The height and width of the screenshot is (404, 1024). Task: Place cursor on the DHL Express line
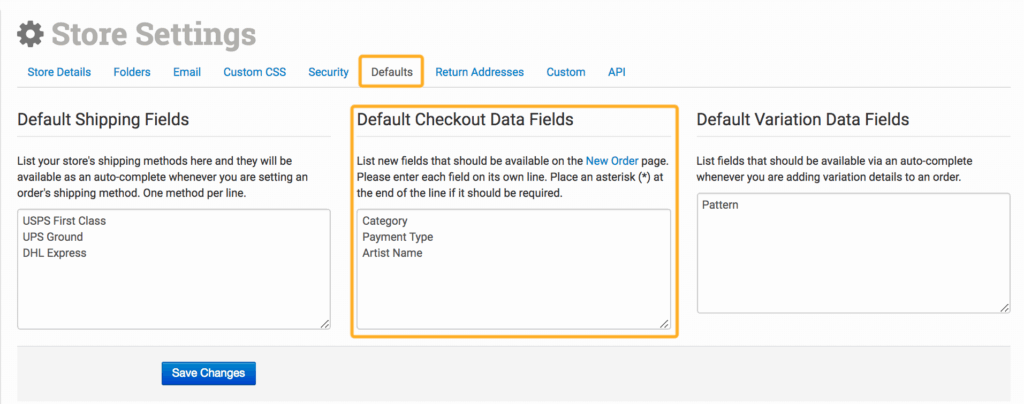(55, 253)
